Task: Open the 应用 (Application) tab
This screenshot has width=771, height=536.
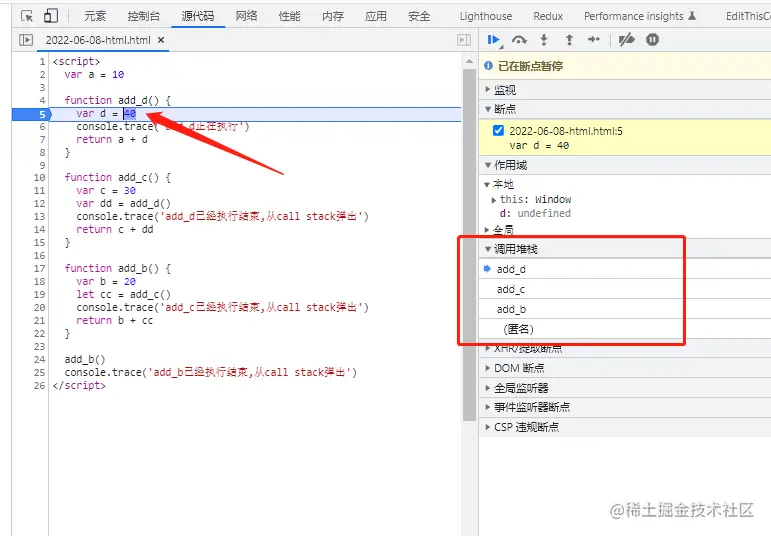Action: 376,16
